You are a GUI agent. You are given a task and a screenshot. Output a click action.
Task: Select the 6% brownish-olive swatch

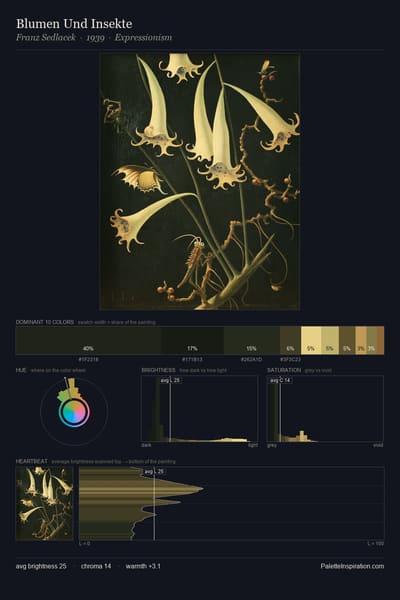coord(291,340)
